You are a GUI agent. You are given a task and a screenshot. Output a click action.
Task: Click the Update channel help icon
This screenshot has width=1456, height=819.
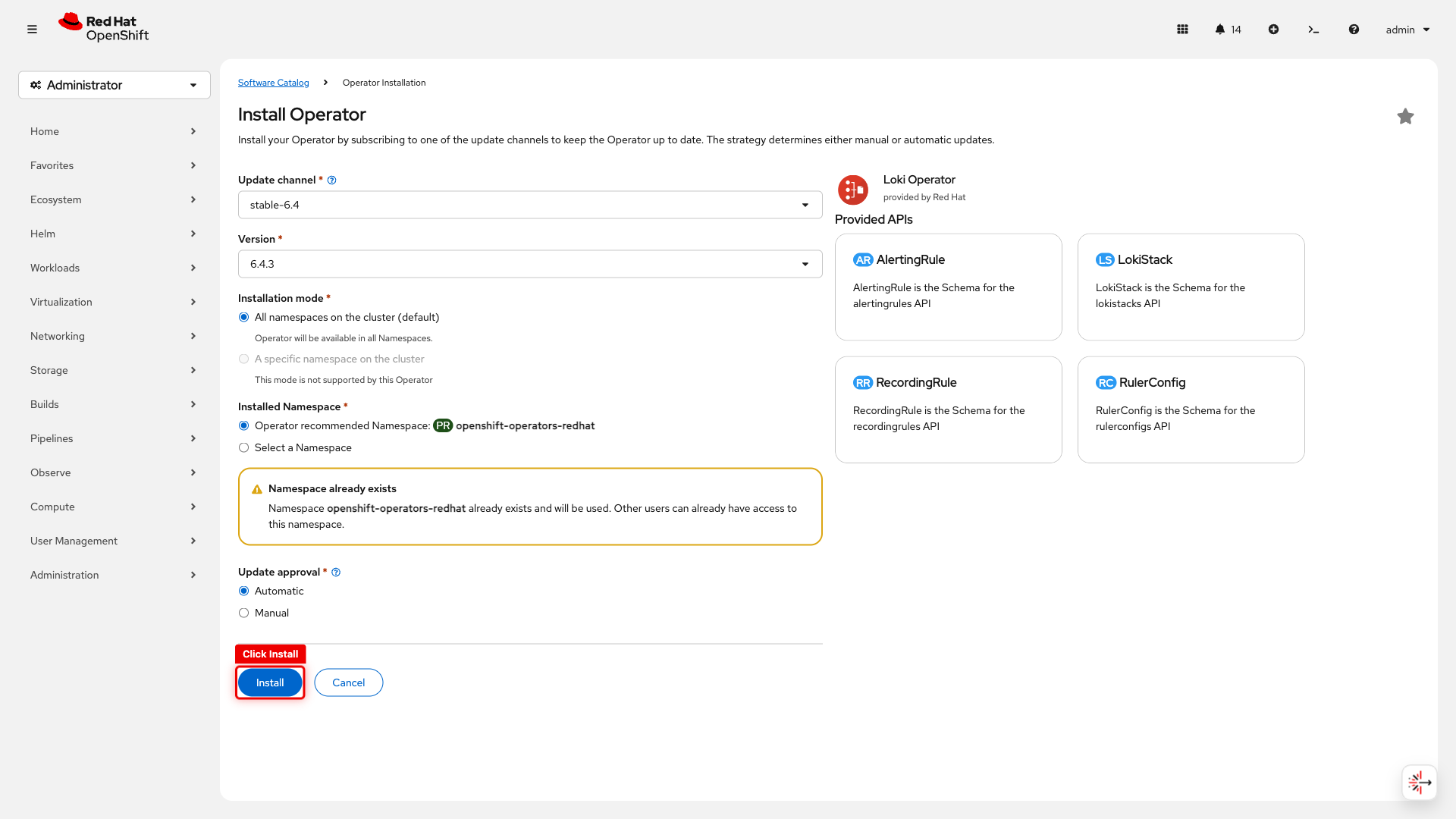pyautogui.click(x=331, y=180)
